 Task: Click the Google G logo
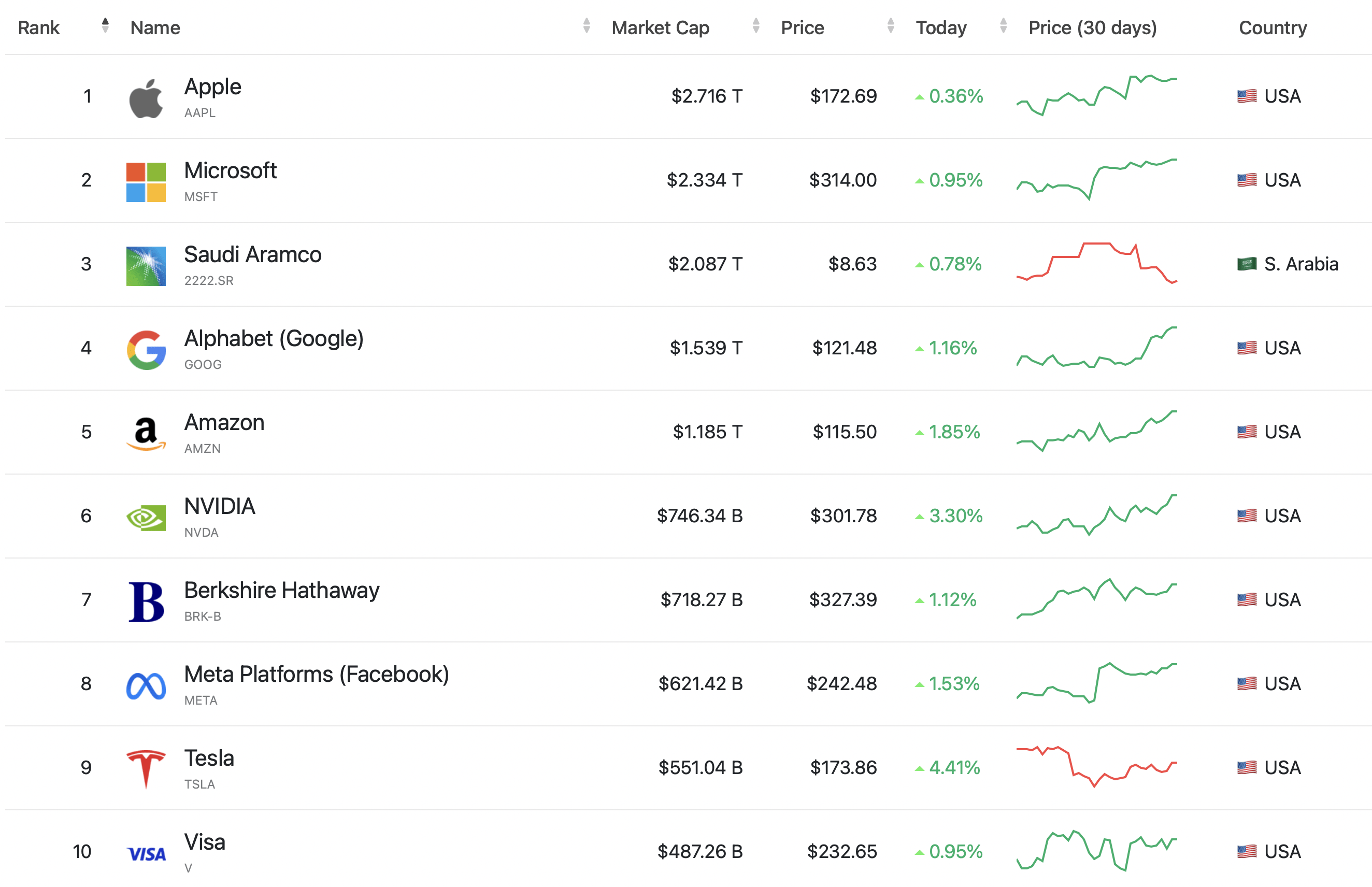(x=146, y=350)
